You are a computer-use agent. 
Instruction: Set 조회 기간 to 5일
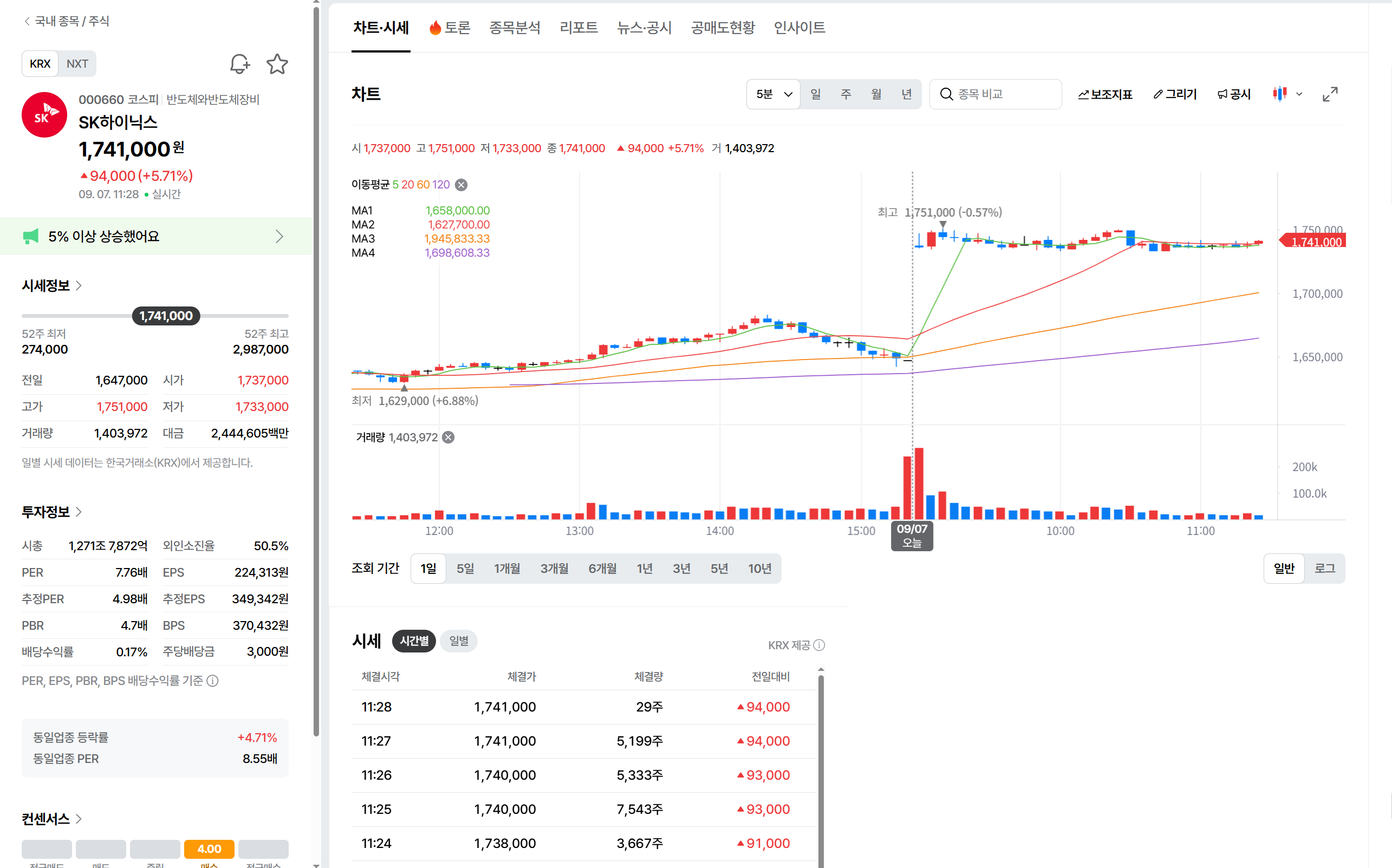pyautogui.click(x=465, y=569)
